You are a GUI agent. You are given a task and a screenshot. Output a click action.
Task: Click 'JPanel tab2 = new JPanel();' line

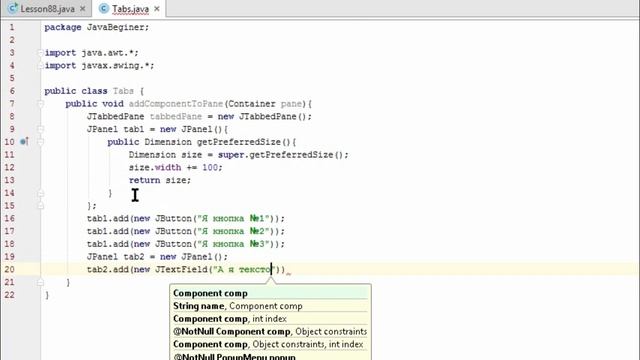click(x=157, y=257)
